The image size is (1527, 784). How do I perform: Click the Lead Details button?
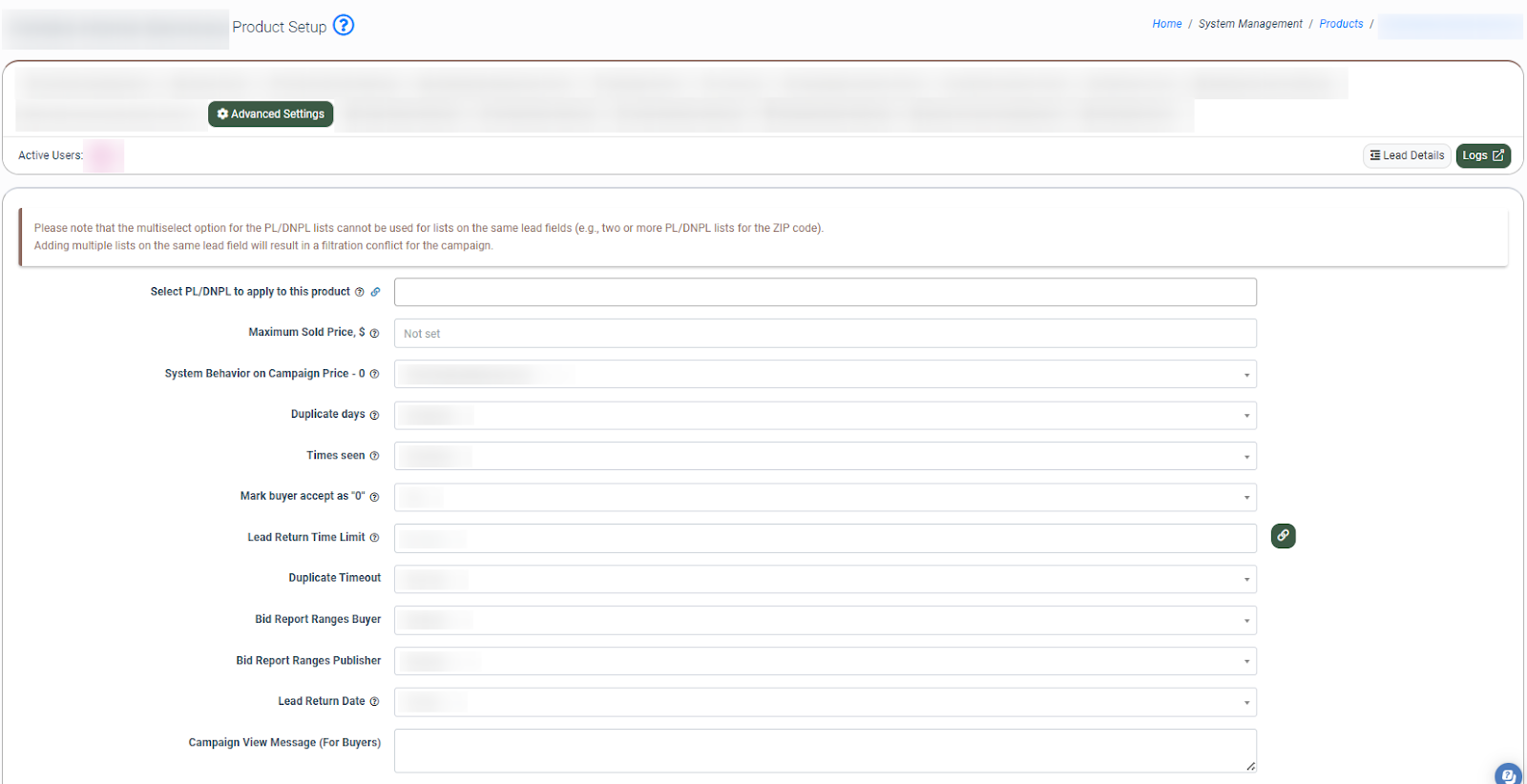coord(1407,155)
